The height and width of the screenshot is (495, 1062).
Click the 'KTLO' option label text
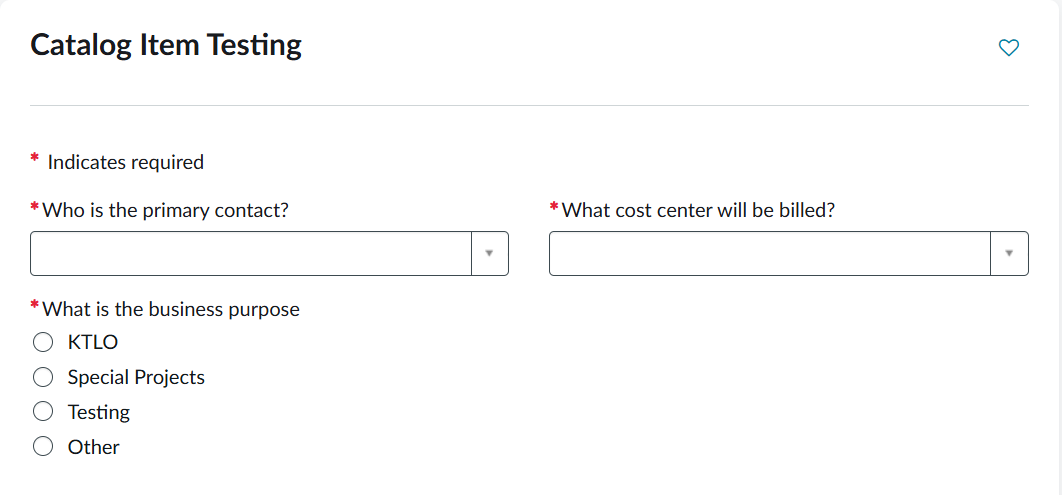coord(93,342)
